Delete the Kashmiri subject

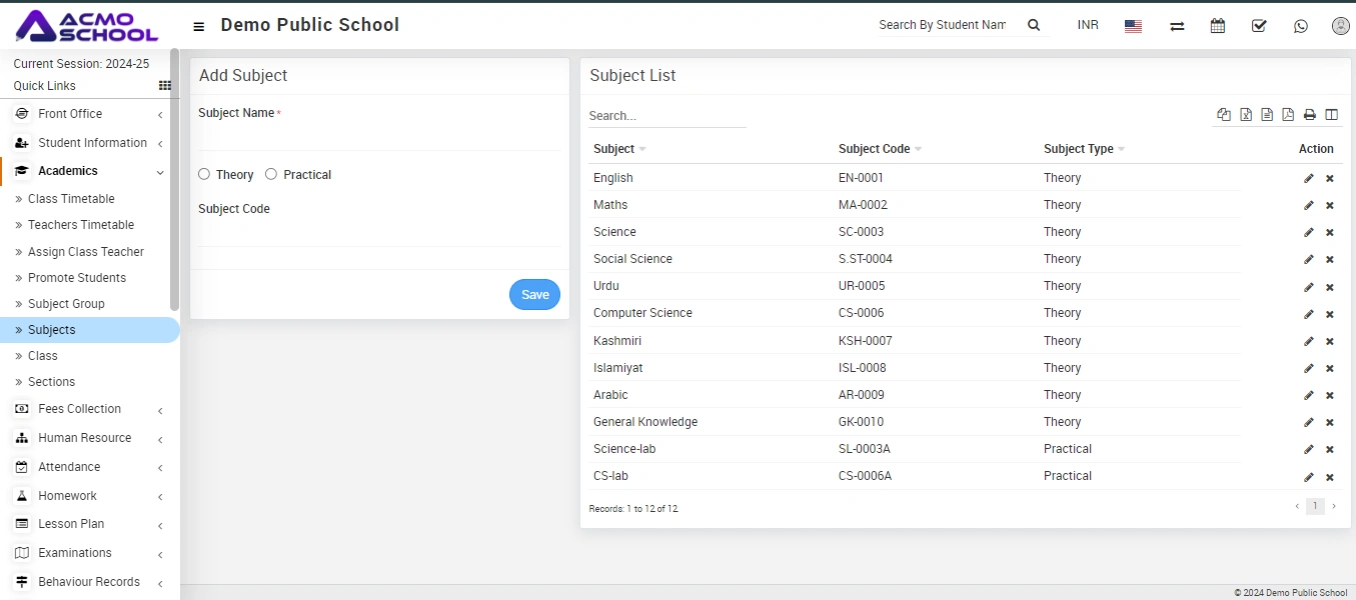coord(1330,341)
